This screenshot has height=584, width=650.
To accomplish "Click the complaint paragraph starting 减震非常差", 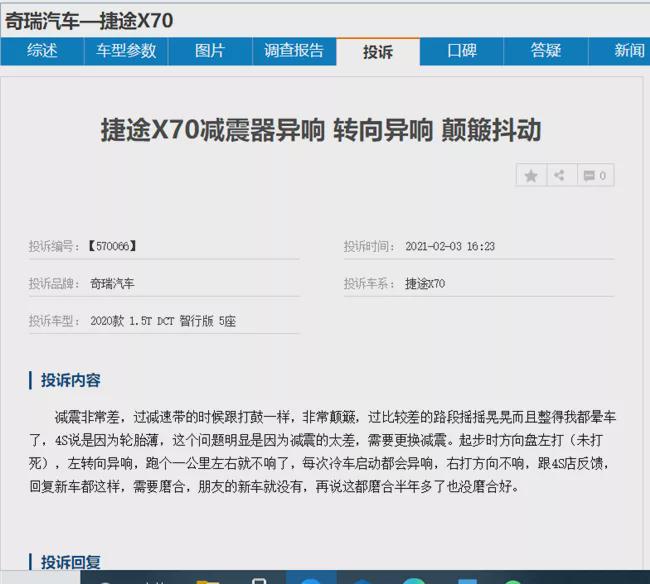I will coord(323,451).
